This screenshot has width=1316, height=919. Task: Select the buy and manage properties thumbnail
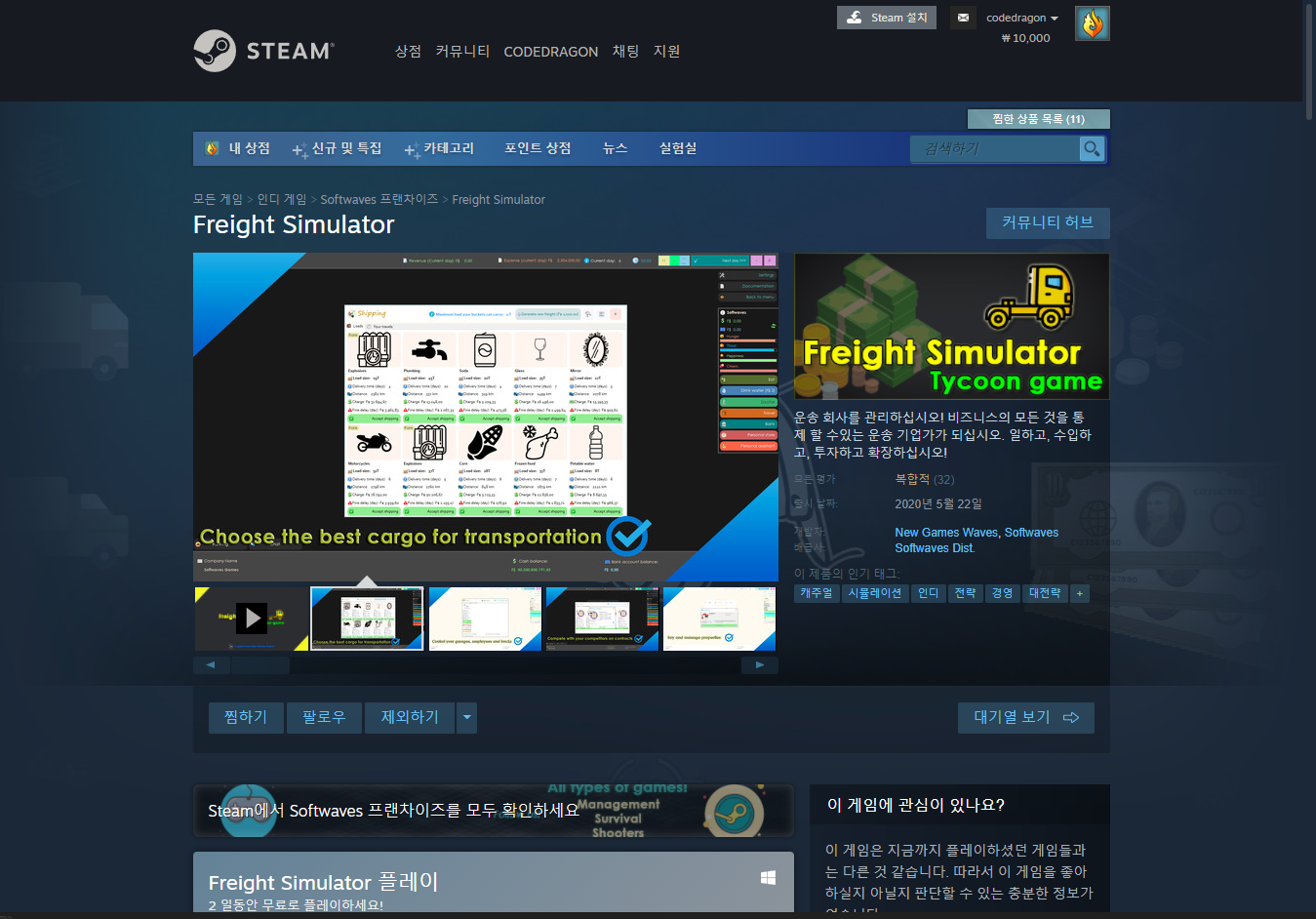tap(719, 618)
